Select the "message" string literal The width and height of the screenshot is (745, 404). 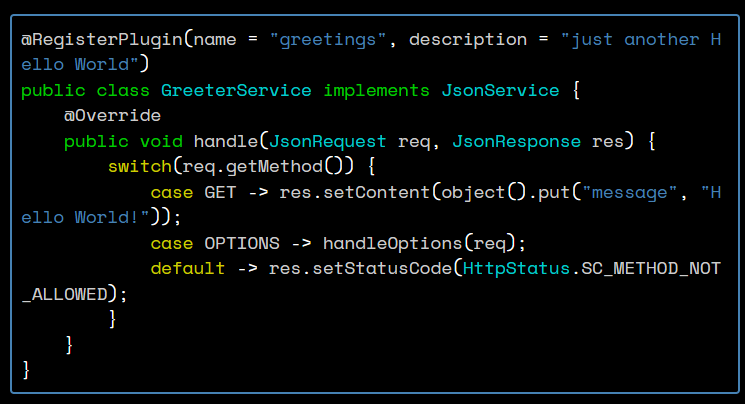630,193
